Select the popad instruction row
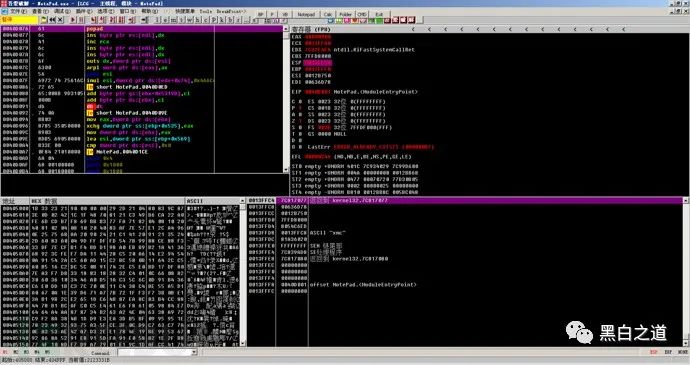Viewport: 690px width, 365px height. pos(143,29)
